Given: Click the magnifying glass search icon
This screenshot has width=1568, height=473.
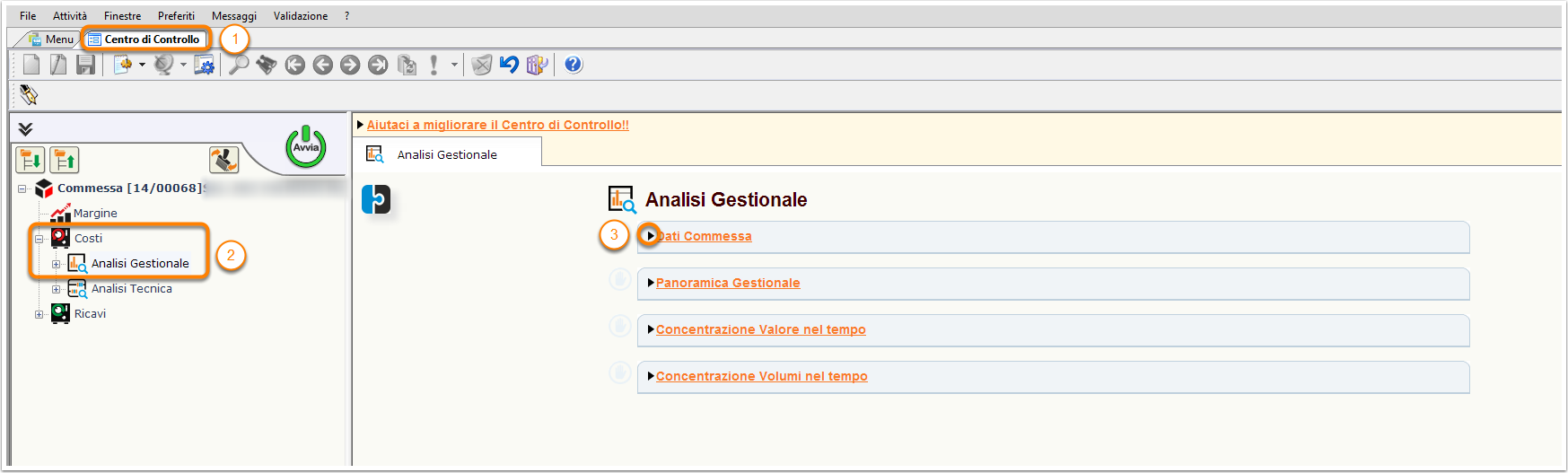Looking at the screenshot, I should (238, 65).
